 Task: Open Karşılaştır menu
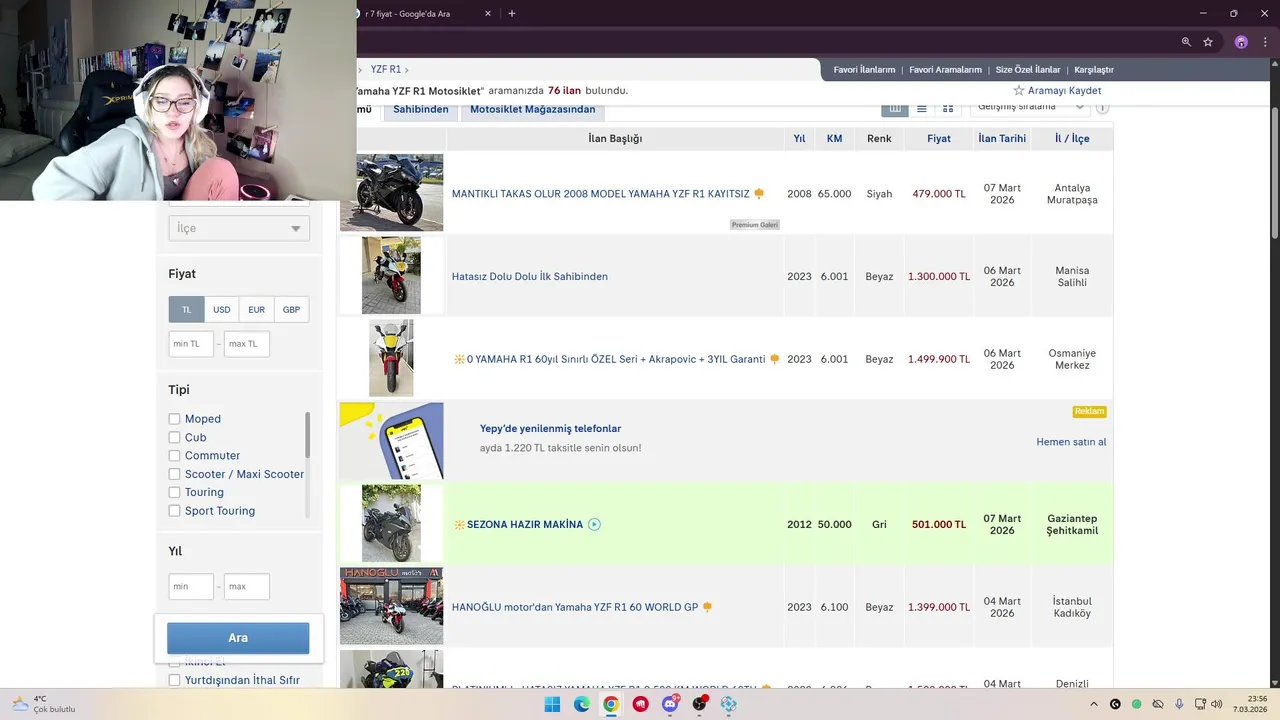1094,70
